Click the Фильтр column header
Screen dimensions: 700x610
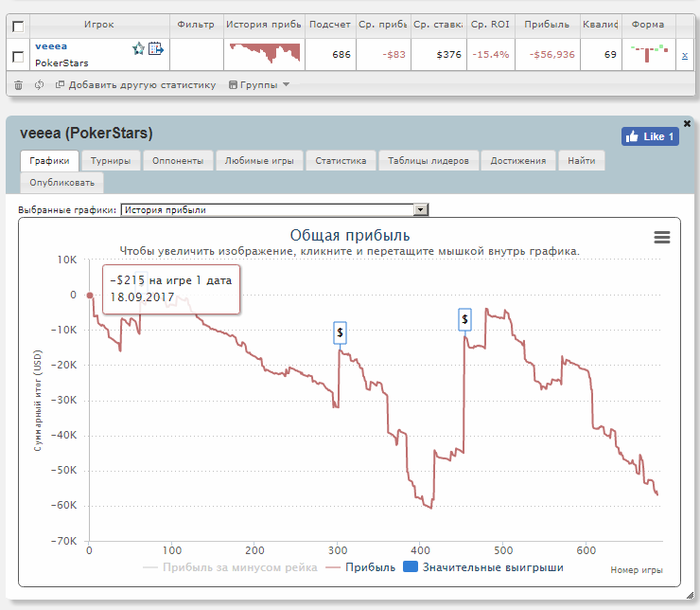click(196, 25)
